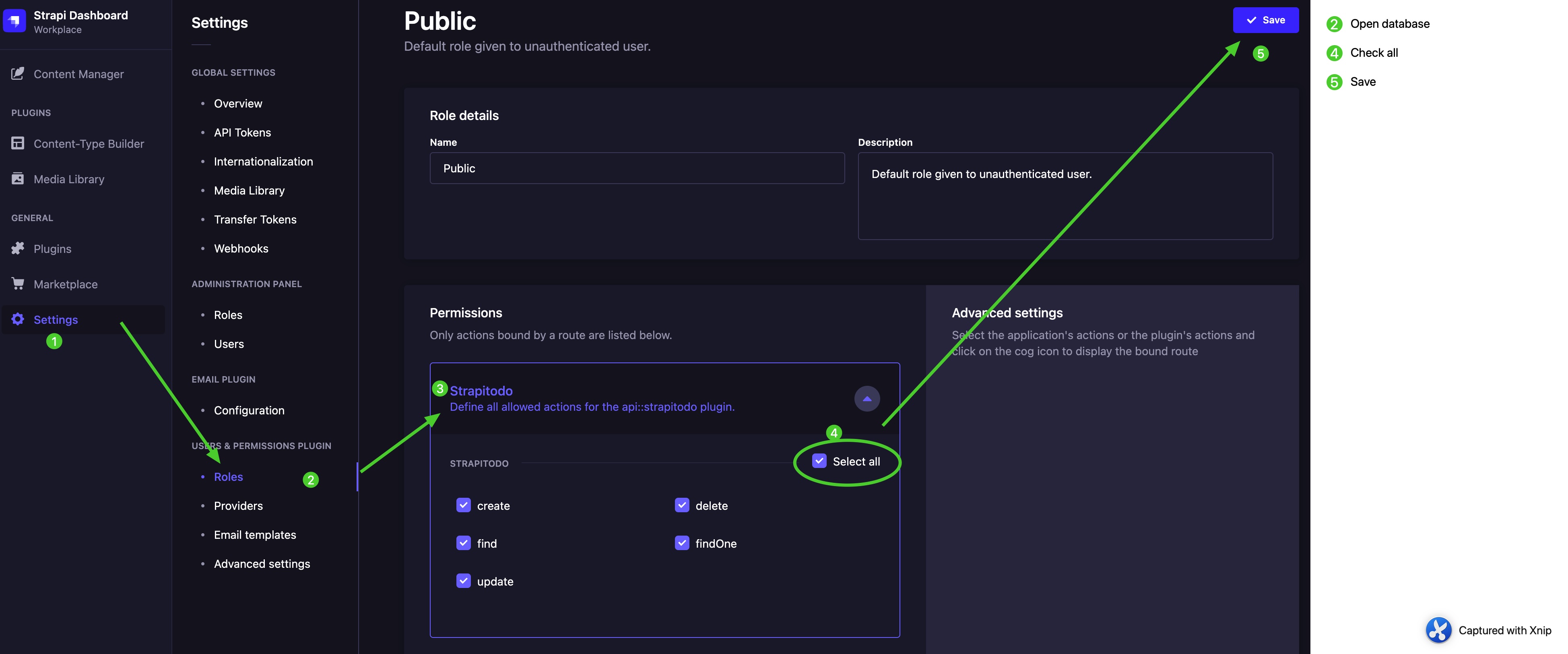The image size is (1568, 654).
Task: Select Users under Administration Panel
Action: pyautogui.click(x=228, y=344)
